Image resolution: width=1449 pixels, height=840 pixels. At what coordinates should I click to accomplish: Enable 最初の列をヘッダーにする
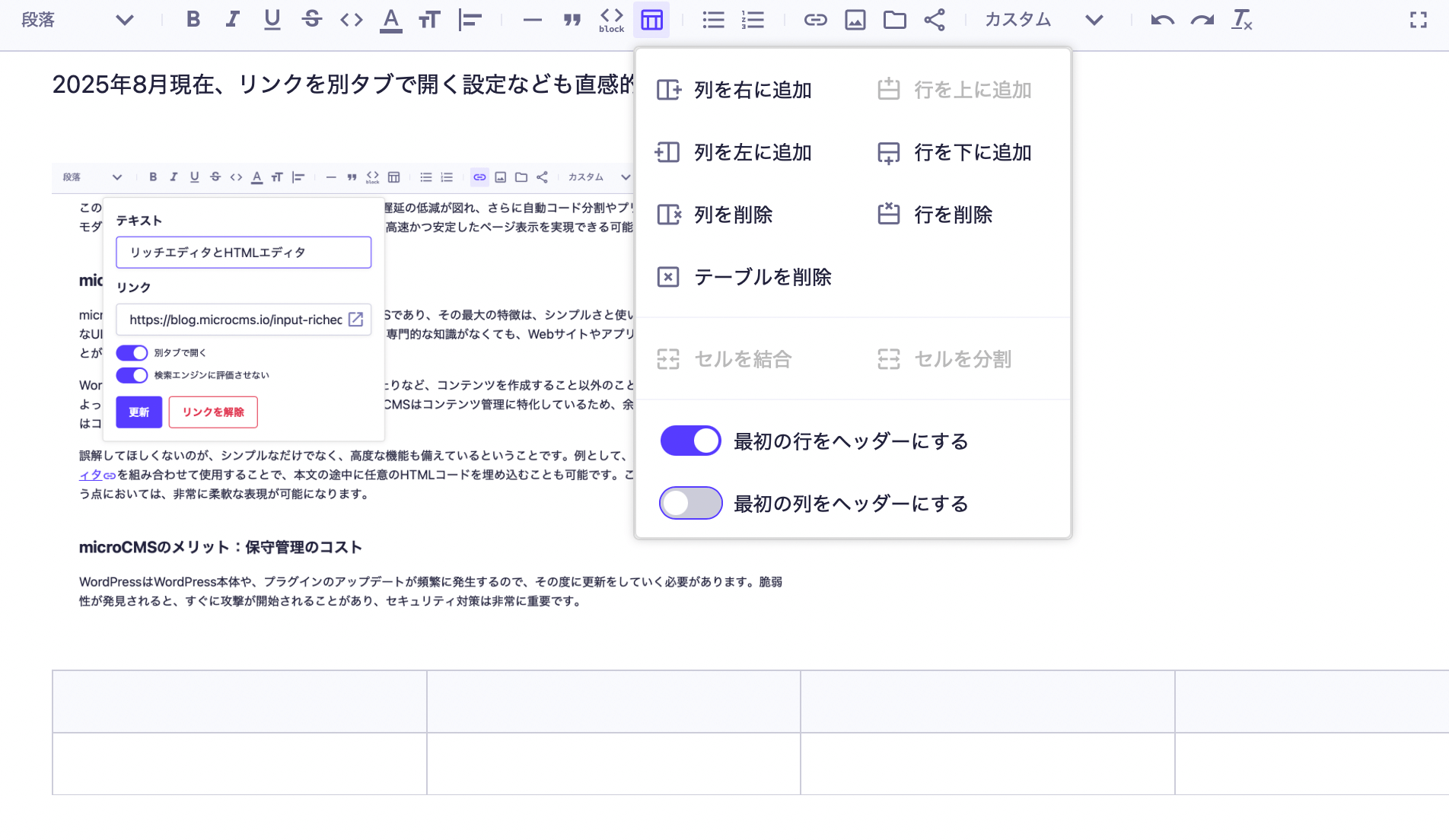tap(689, 503)
